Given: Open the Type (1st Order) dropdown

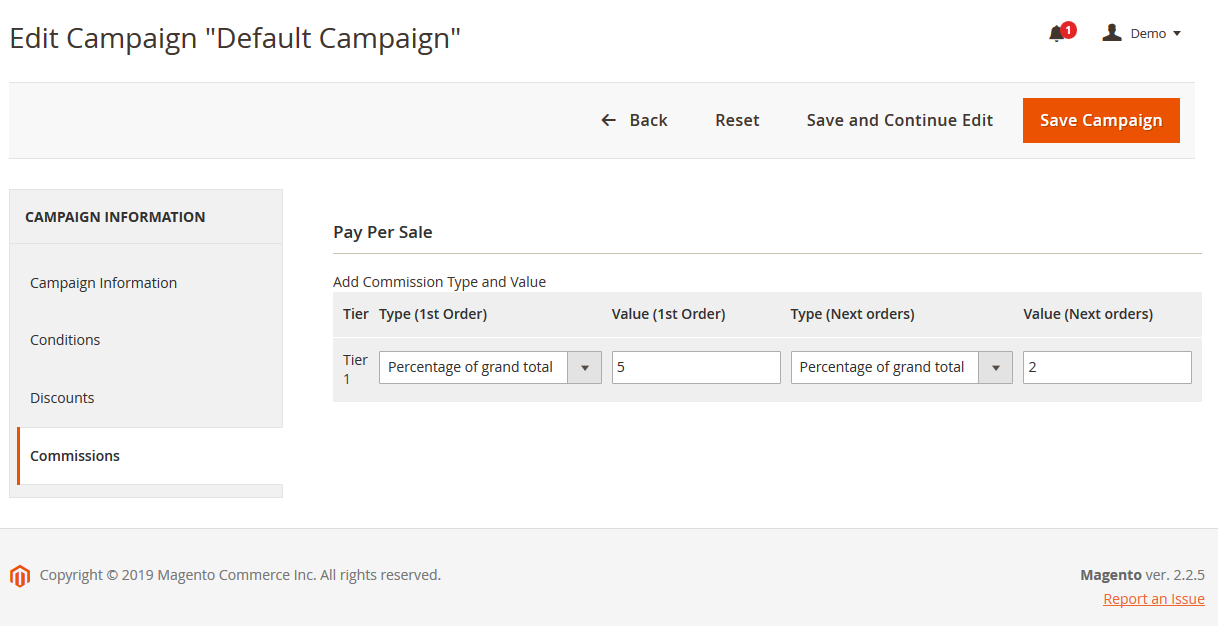Looking at the screenshot, I should pos(490,367).
